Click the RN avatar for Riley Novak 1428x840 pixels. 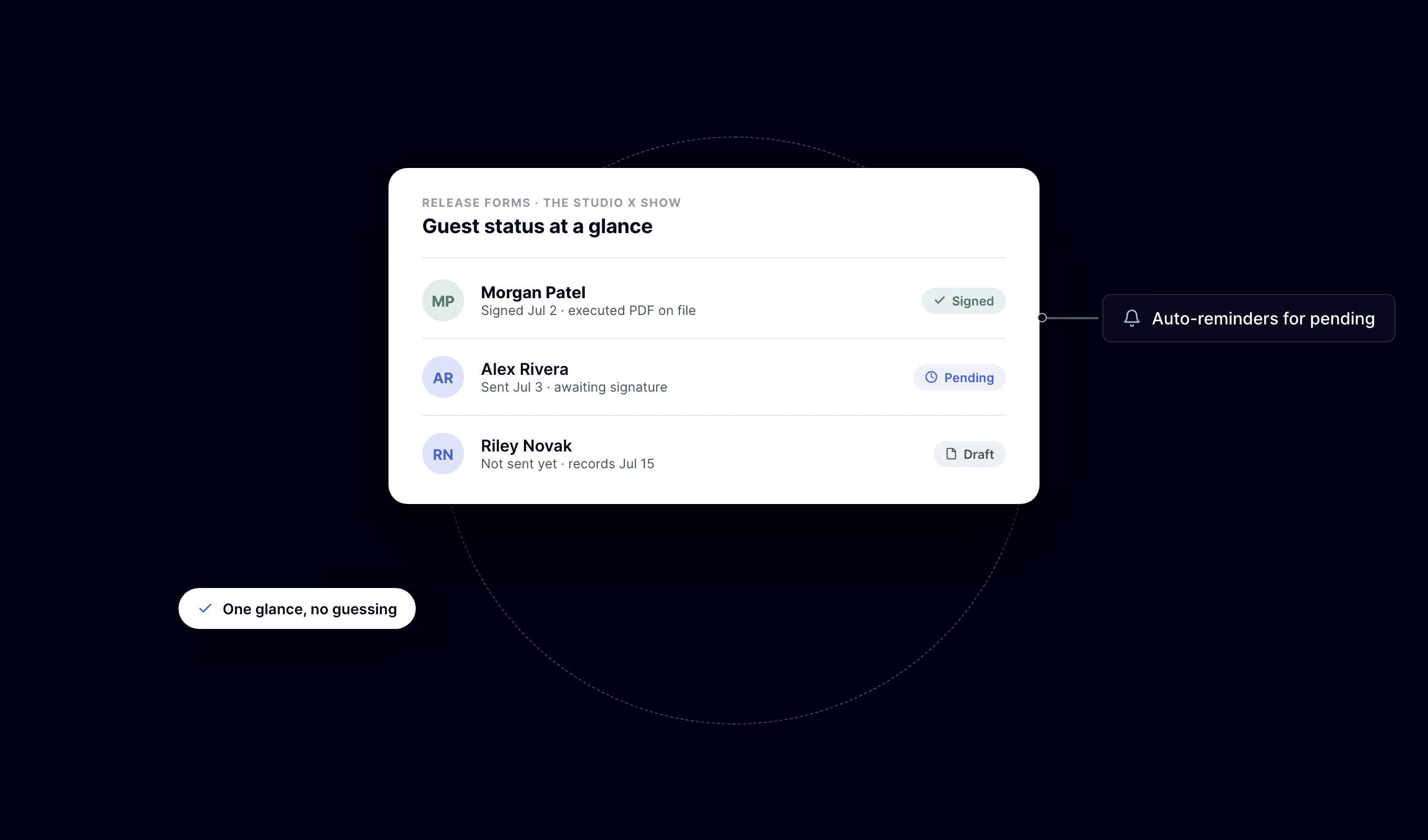pyautogui.click(x=443, y=454)
